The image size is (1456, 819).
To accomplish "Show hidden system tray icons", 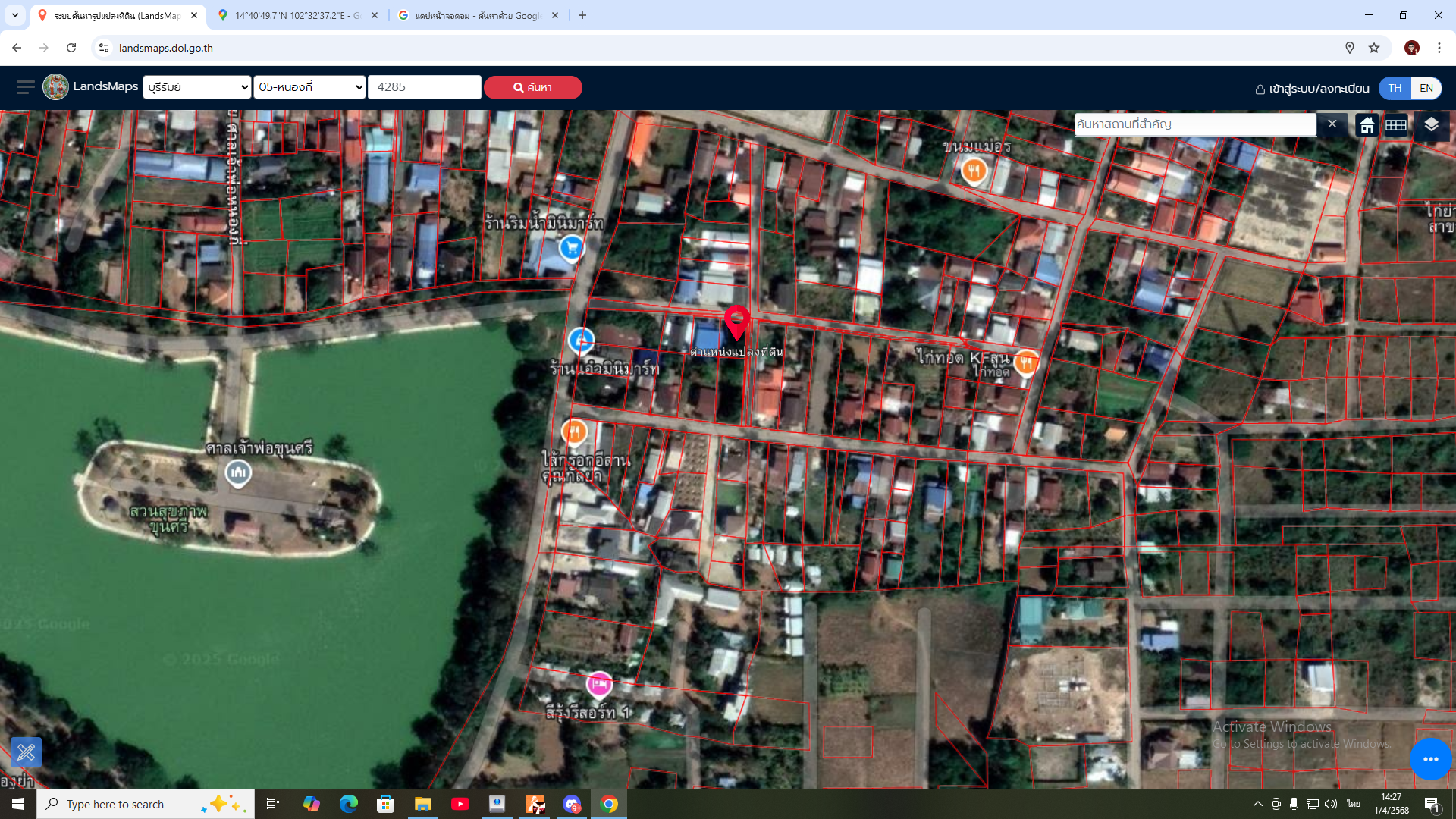I will point(1258,804).
